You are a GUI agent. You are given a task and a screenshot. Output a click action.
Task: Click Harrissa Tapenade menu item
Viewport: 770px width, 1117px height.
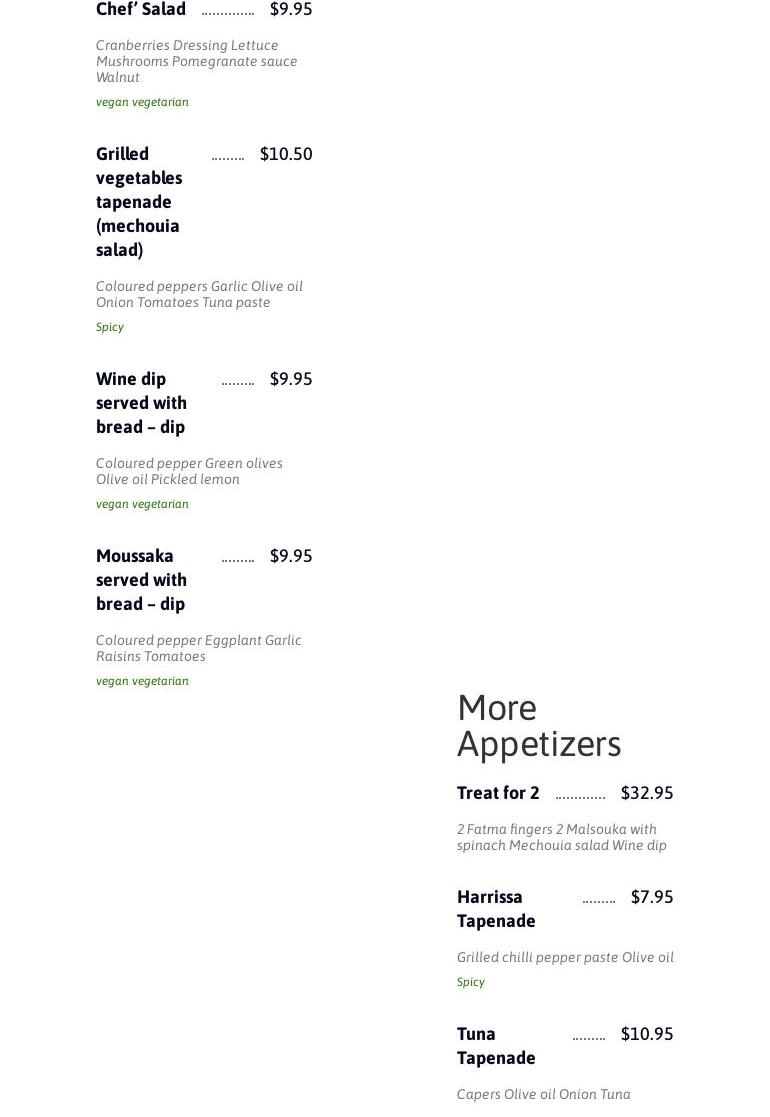[496, 908]
